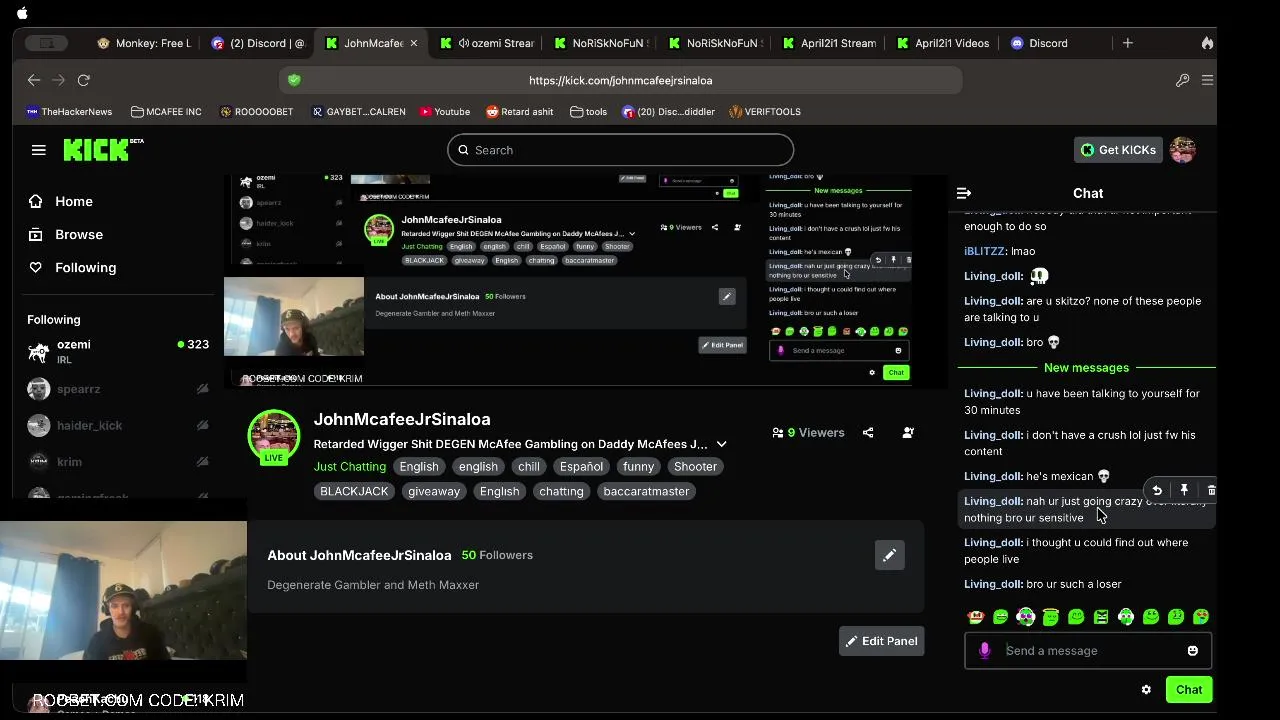Click the green Chat send button
The height and width of the screenshot is (720, 1280).
click(1189, 690)
